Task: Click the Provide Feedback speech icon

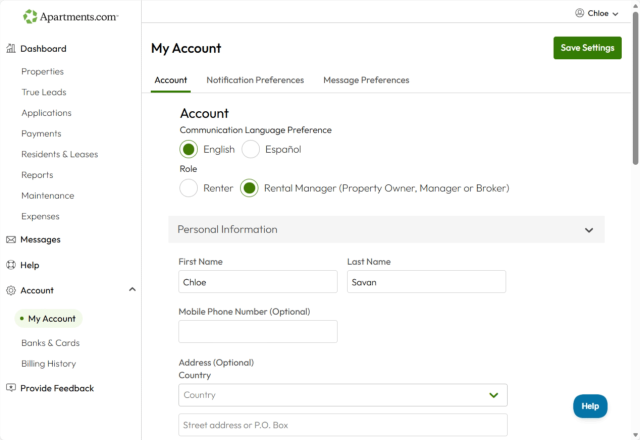Action: 11,388
